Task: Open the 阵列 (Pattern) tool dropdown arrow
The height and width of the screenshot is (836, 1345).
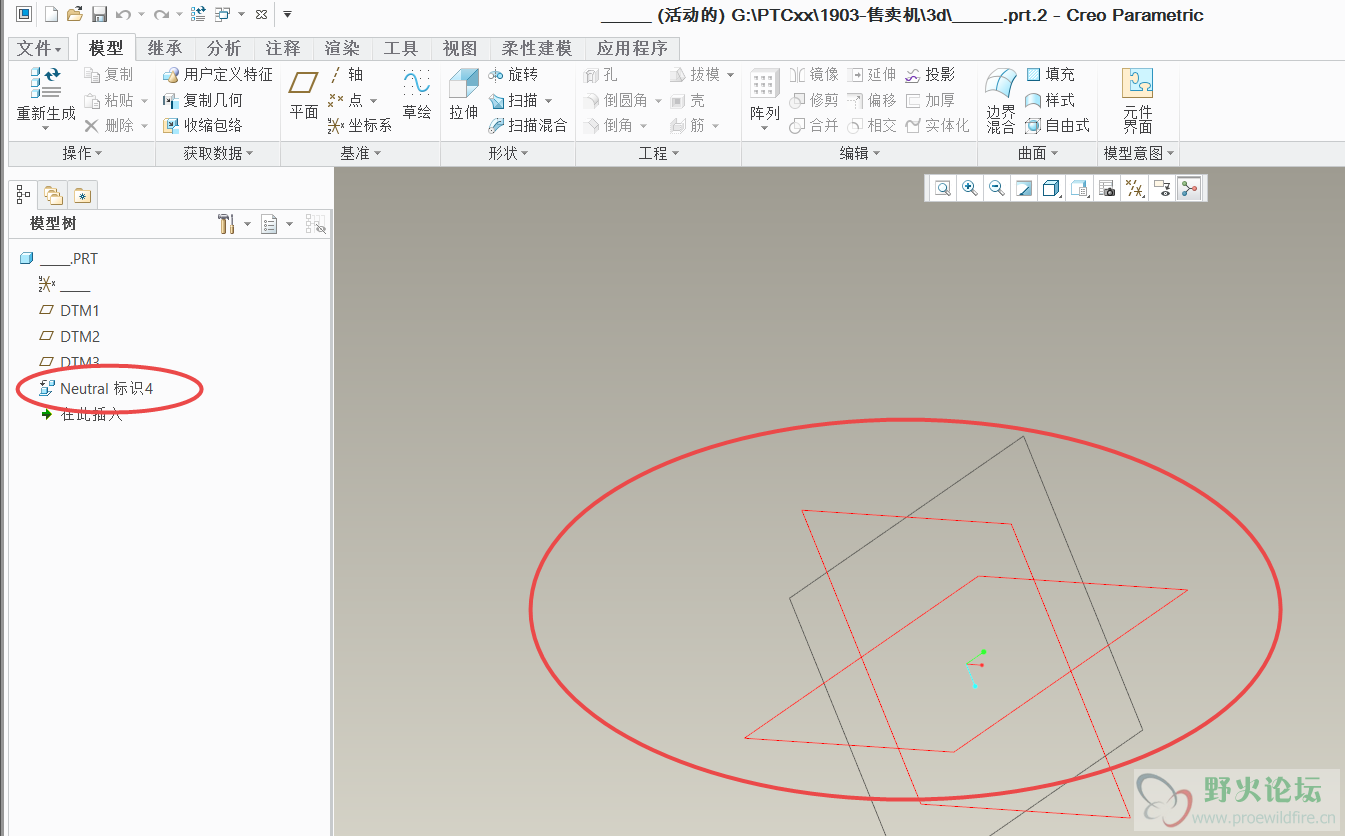Action: pos(764,128)
